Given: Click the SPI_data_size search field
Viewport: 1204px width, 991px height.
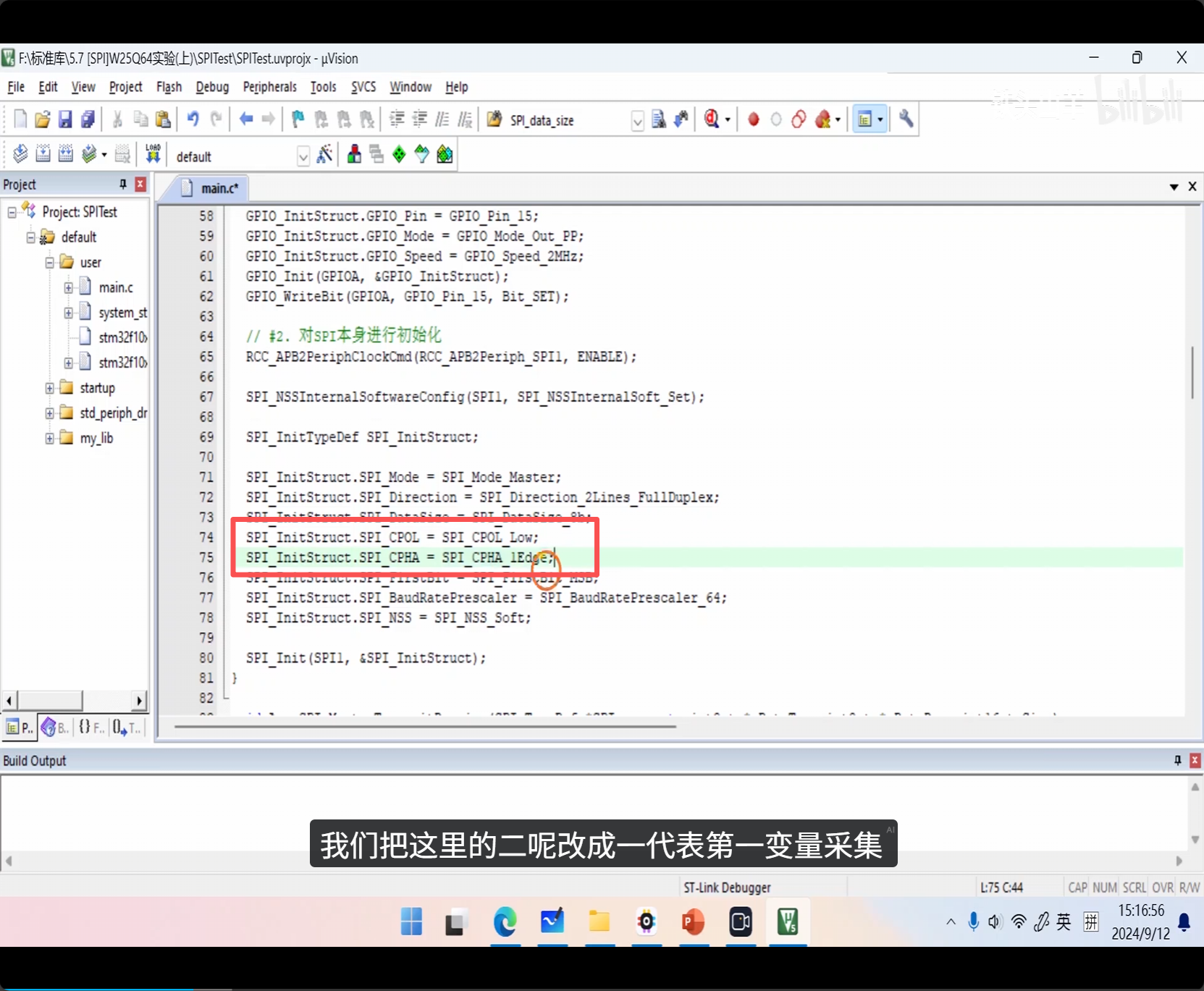Looking at the screenshot, I should 568,121.
